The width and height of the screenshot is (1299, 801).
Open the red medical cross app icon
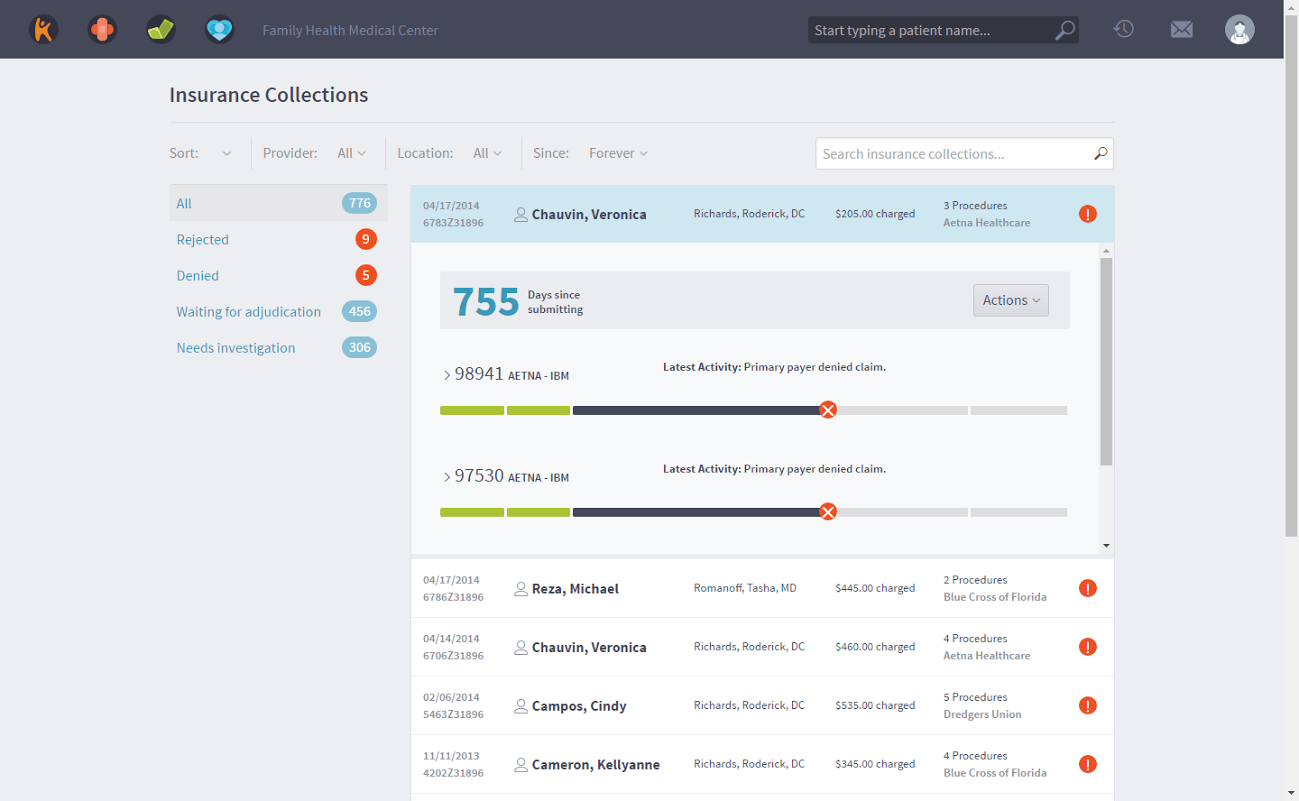(102, 30)
